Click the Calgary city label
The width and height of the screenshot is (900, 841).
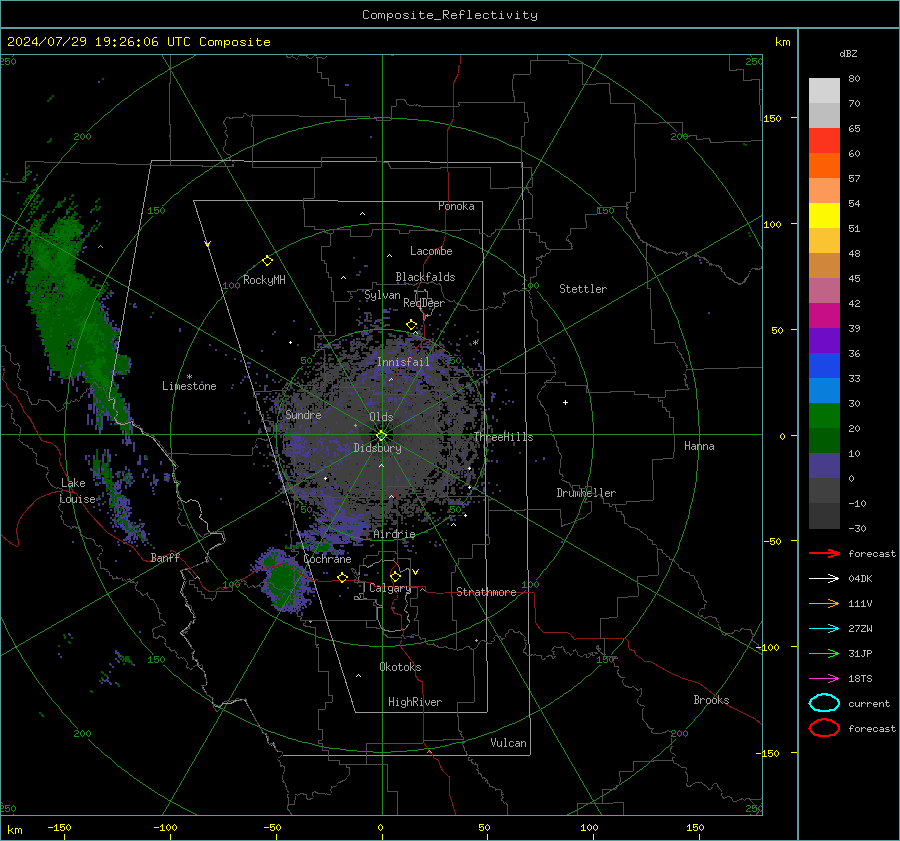tap(390, 588)
